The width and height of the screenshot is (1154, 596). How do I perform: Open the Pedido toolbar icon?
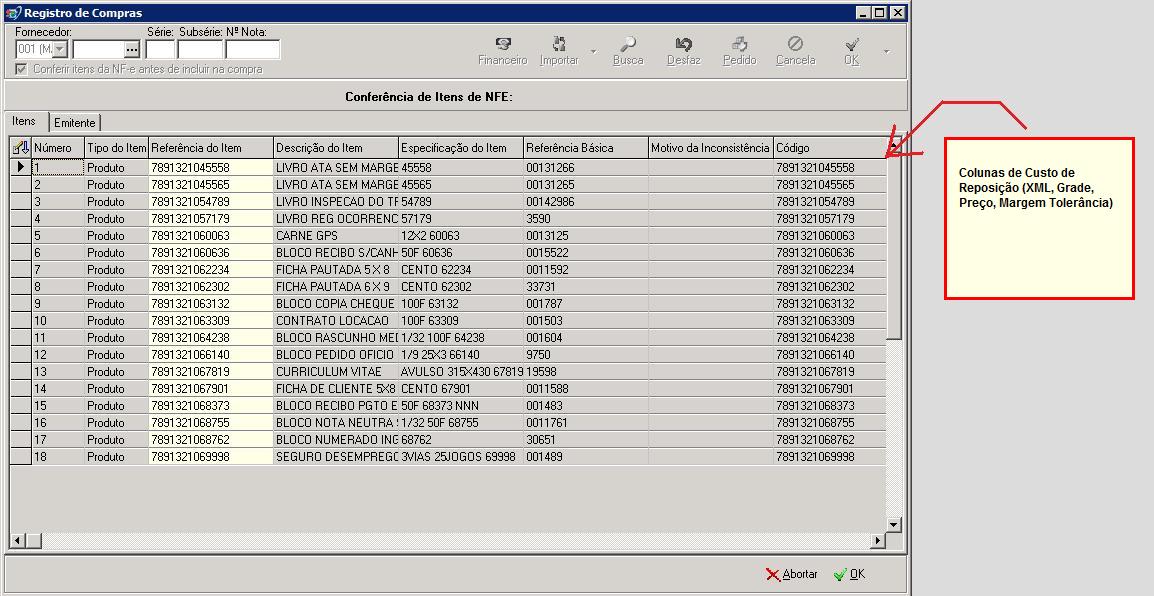click(740, 44)
